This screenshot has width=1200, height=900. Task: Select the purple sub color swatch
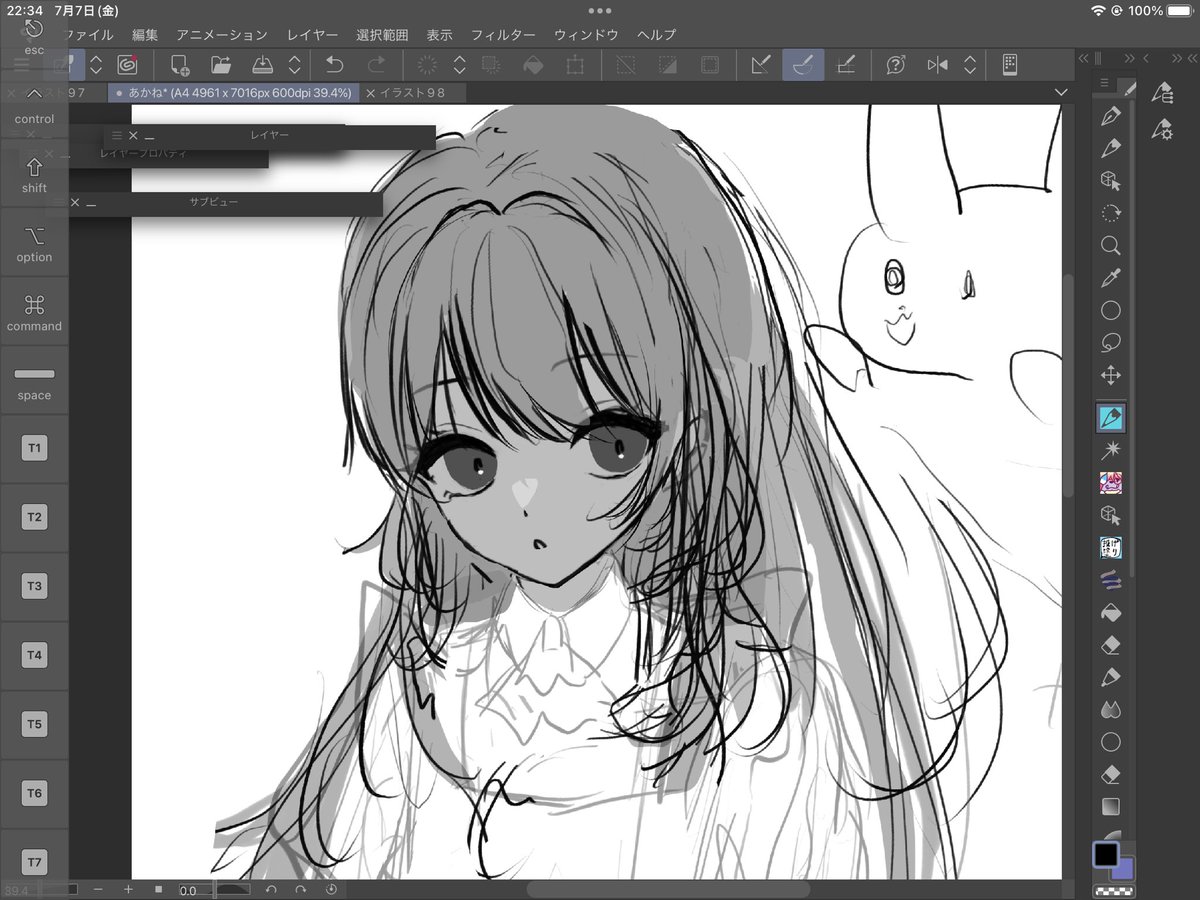coord(1124,869)
